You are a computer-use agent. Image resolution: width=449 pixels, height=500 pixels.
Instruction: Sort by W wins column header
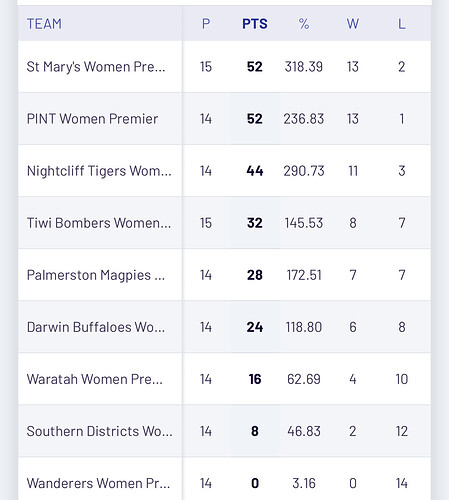tap(353, 24)
